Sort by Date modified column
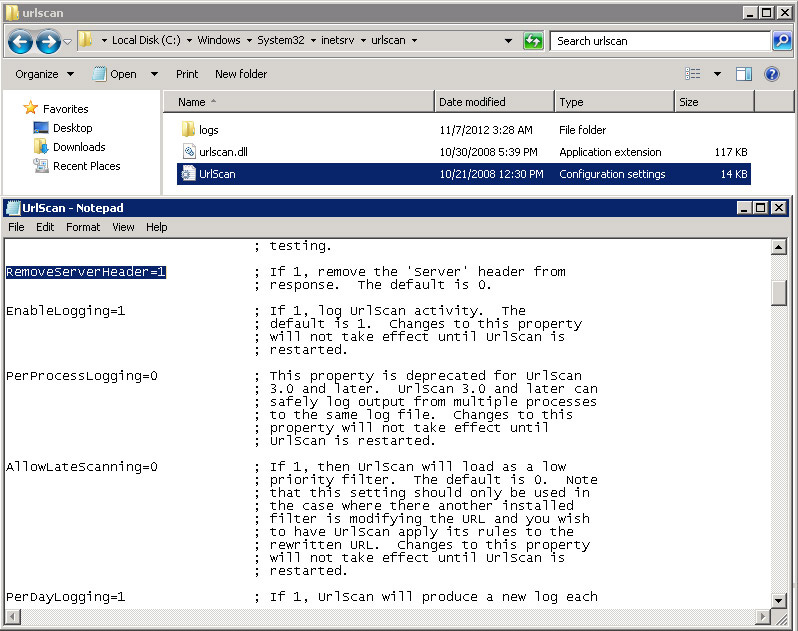The image size is (798, 631). 494,102
